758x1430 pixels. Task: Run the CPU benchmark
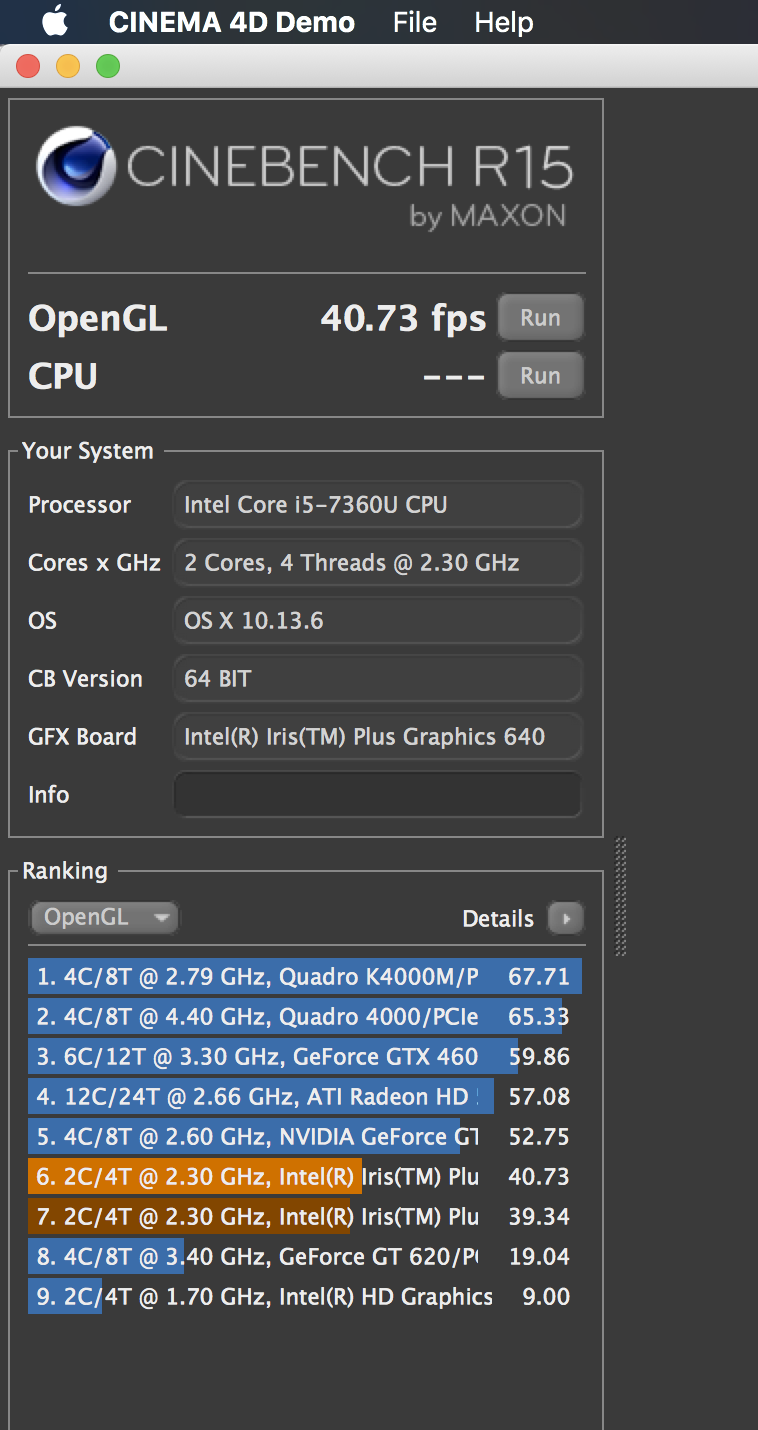point(540,375)
